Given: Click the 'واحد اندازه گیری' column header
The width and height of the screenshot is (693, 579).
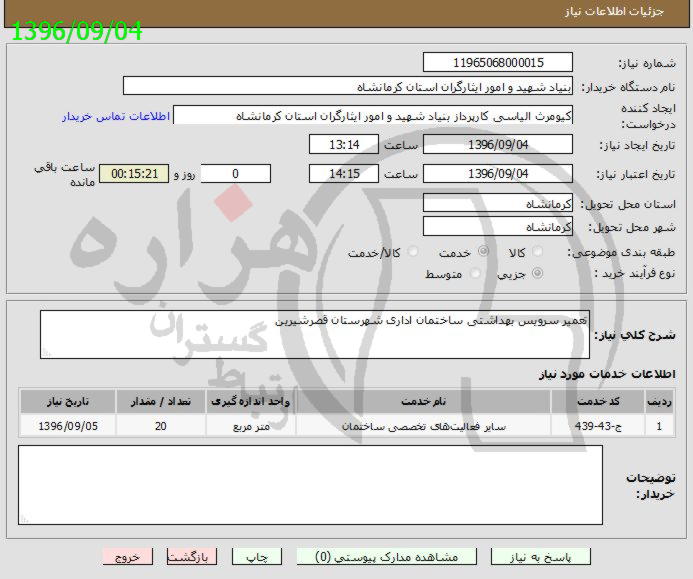Looking at the screenshot, I should 251,401.
